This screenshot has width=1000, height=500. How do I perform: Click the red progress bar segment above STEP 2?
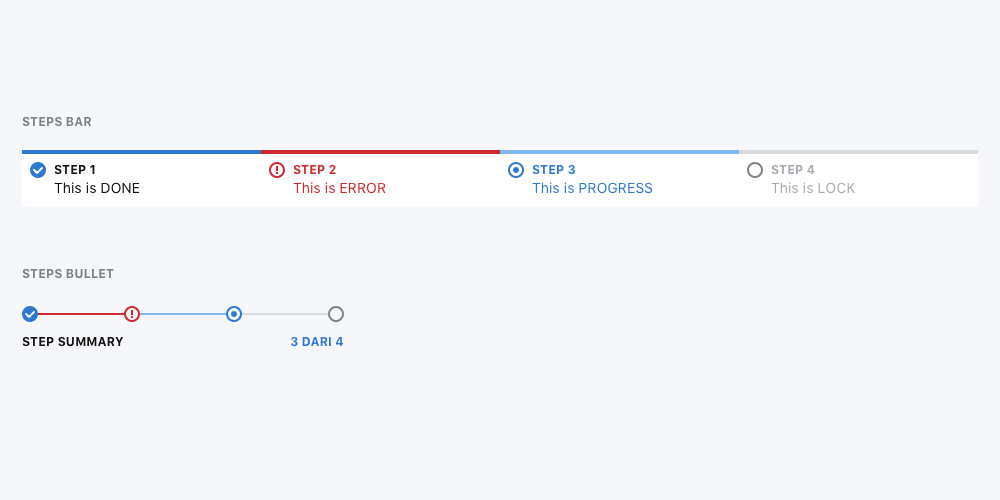pos(380,152)
